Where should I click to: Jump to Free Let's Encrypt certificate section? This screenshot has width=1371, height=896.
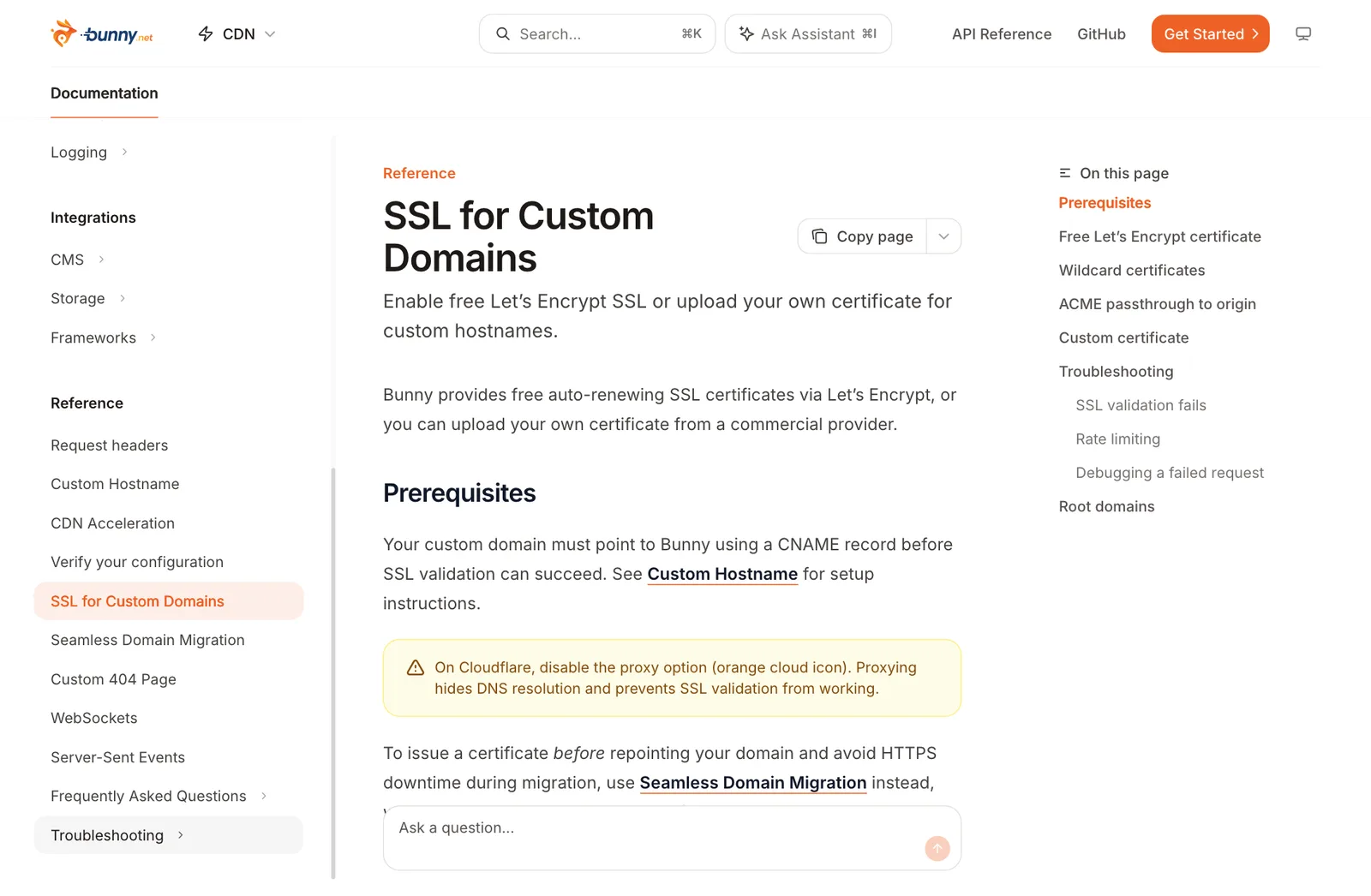[1159, 236]
